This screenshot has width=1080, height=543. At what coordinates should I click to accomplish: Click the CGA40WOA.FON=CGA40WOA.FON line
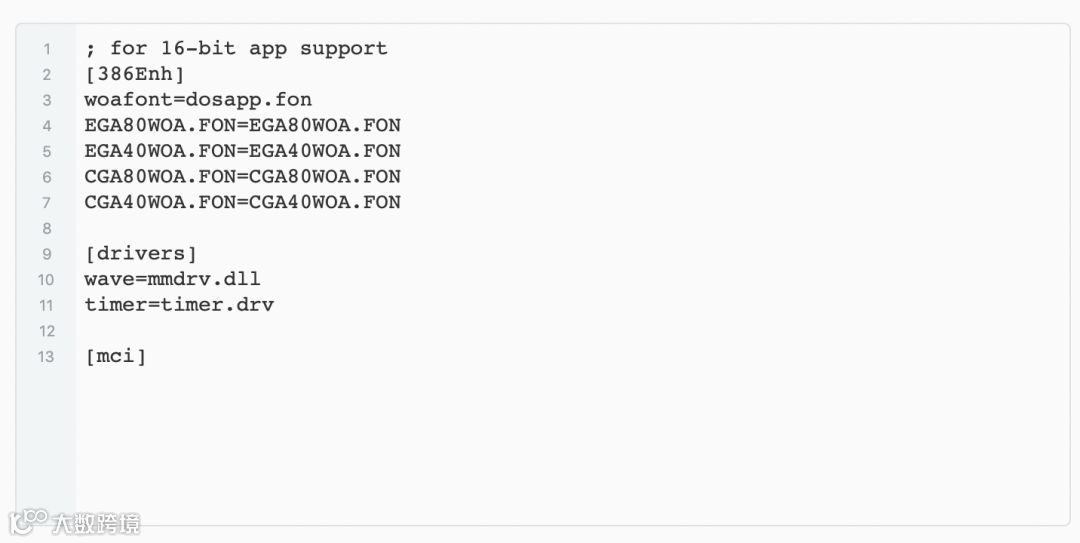242,202
